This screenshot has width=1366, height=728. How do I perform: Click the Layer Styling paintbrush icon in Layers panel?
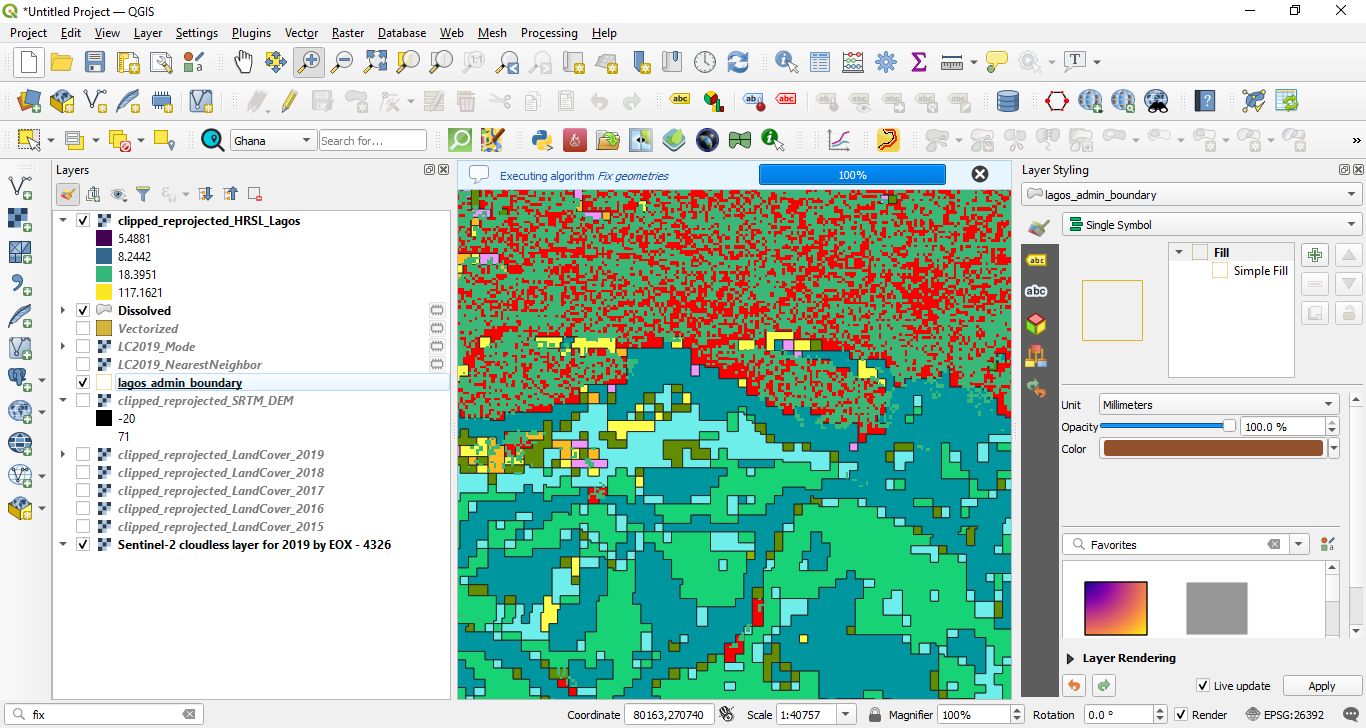(x=67, y=194)
